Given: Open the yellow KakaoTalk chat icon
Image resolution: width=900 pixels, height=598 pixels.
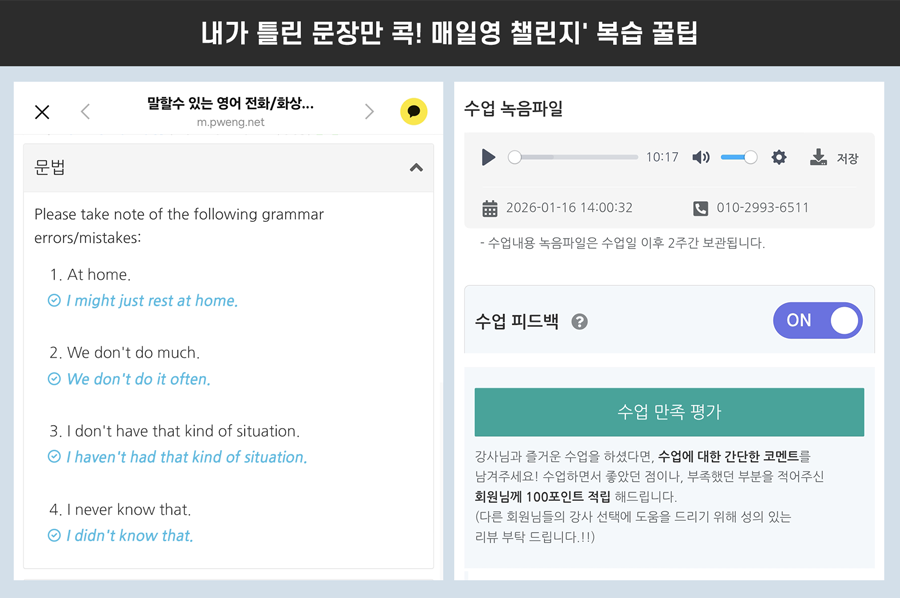Looking at the screenshot, I should [x=413, y=112].
